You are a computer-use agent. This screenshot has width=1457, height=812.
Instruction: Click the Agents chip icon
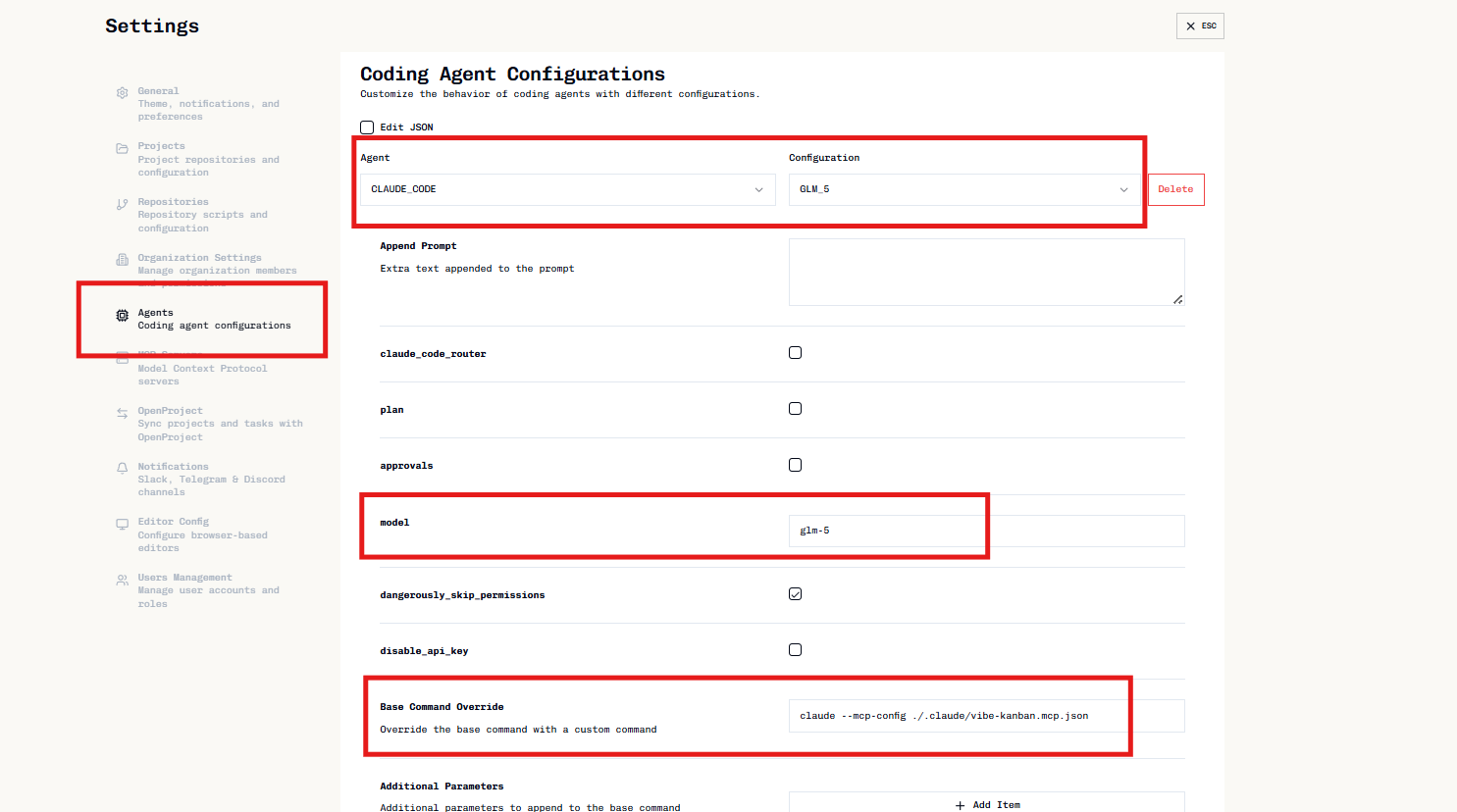point(122,316)
